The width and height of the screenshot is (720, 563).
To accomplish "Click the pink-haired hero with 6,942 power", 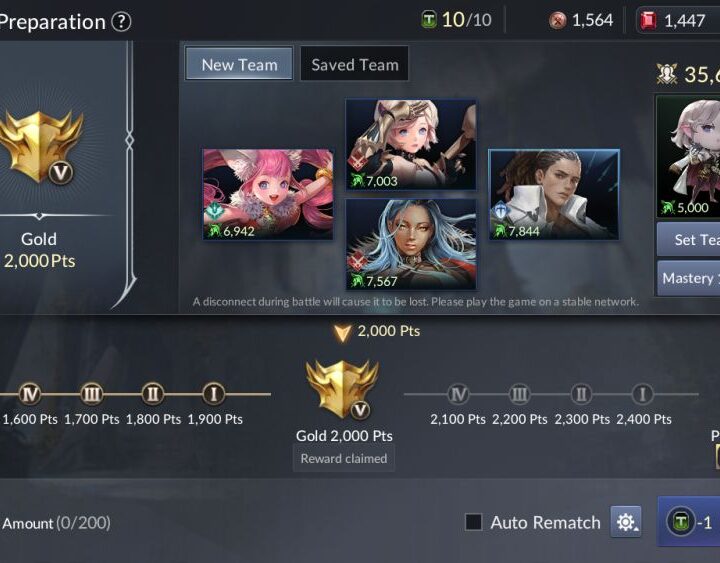I will 268,194.
